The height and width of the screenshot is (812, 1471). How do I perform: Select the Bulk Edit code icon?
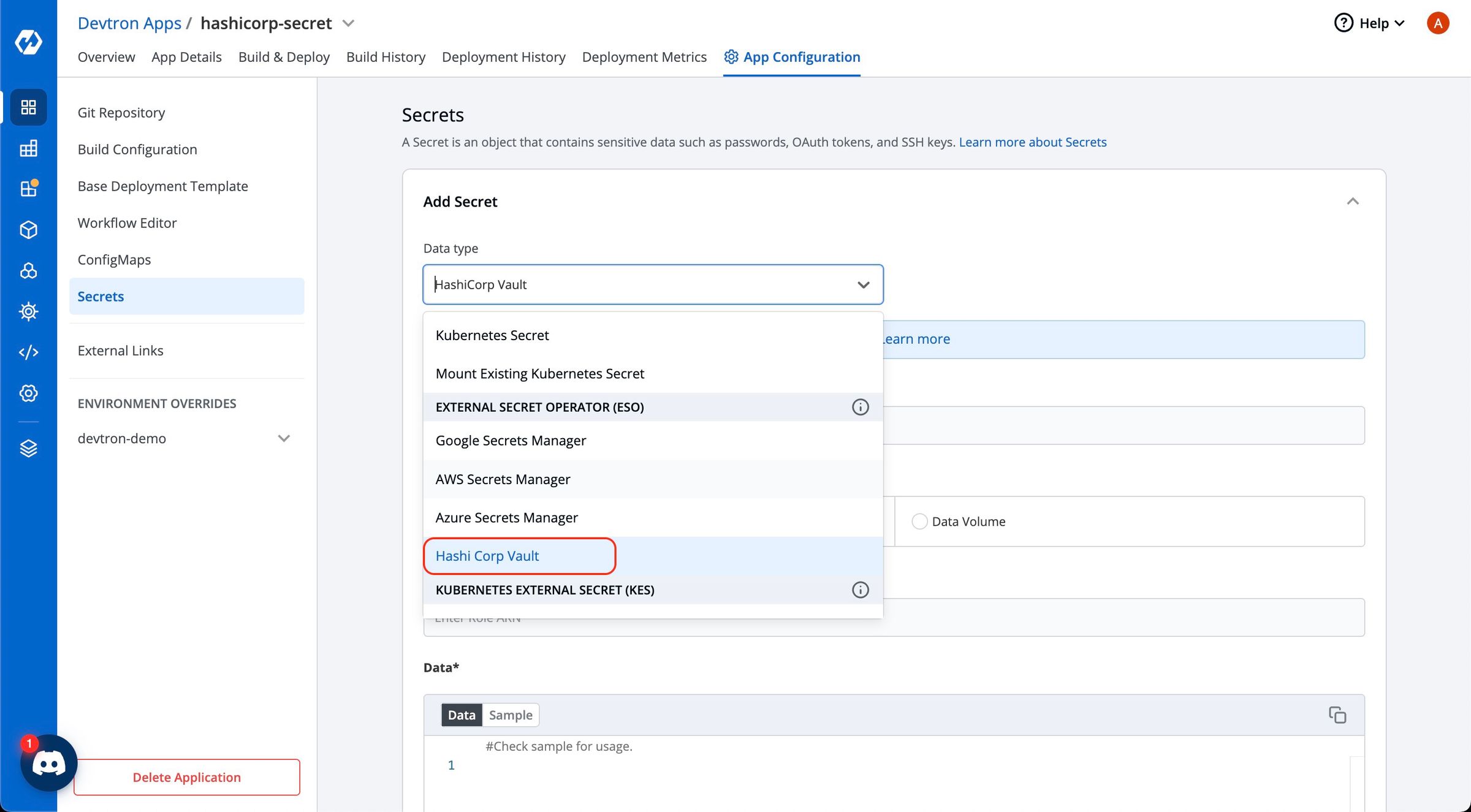tap(28, 352)
